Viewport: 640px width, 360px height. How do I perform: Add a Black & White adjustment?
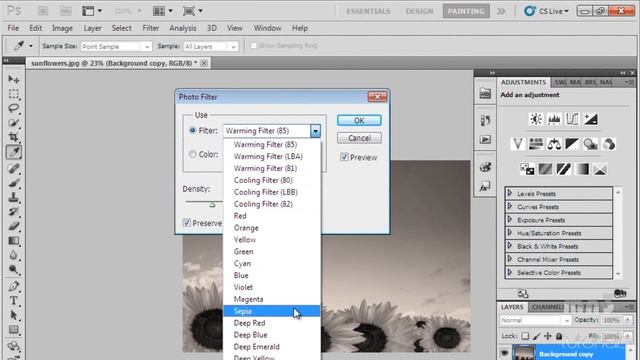pos(572,144)
